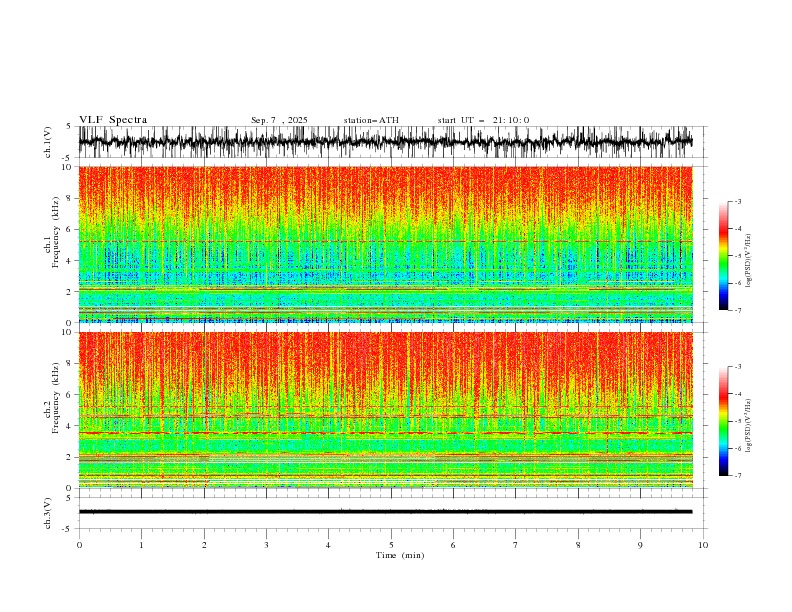The height and width of the screenshot is (612, 792).
Task: Click the "-7" label on ch.2 colorbar
Action: tap(737, 476)
